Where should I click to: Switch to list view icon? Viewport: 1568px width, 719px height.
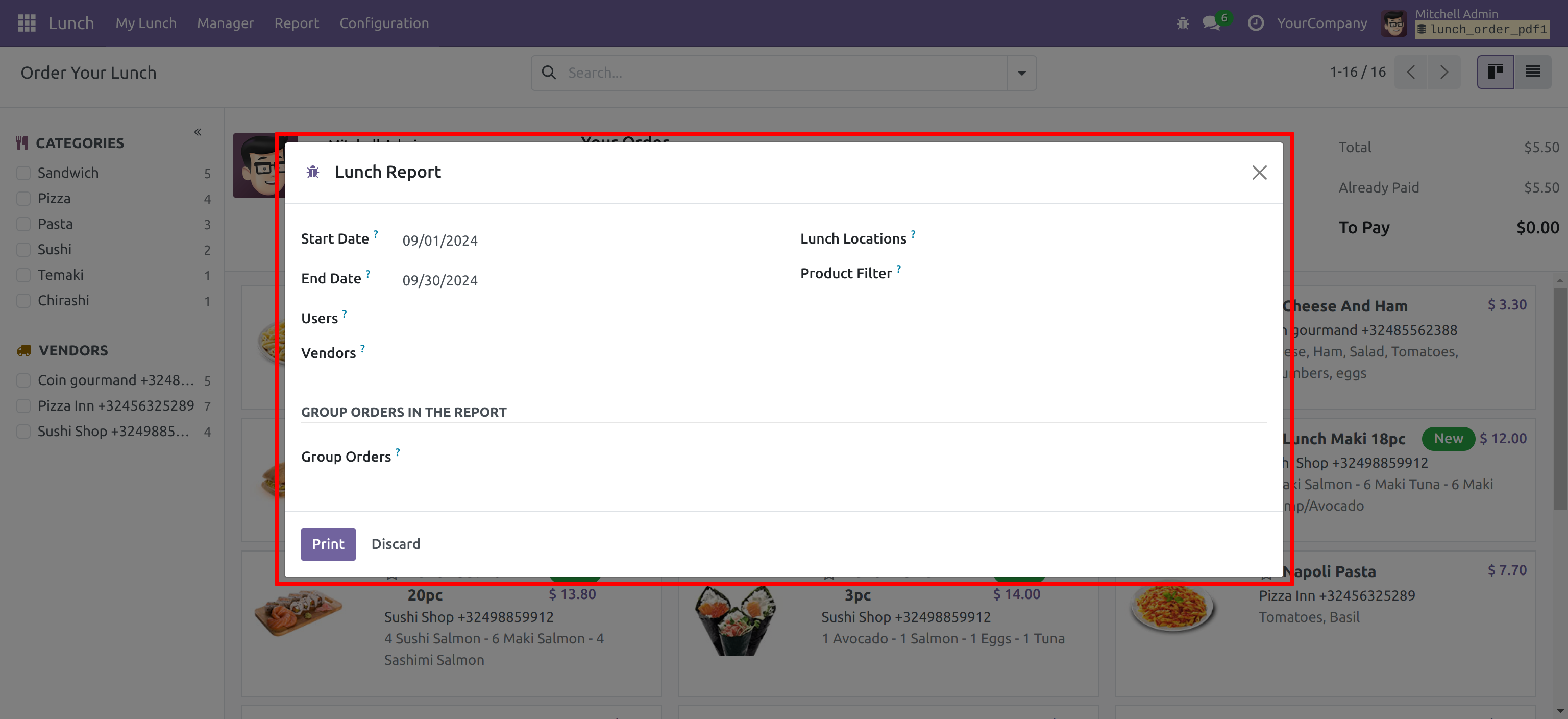[1533, 73]
